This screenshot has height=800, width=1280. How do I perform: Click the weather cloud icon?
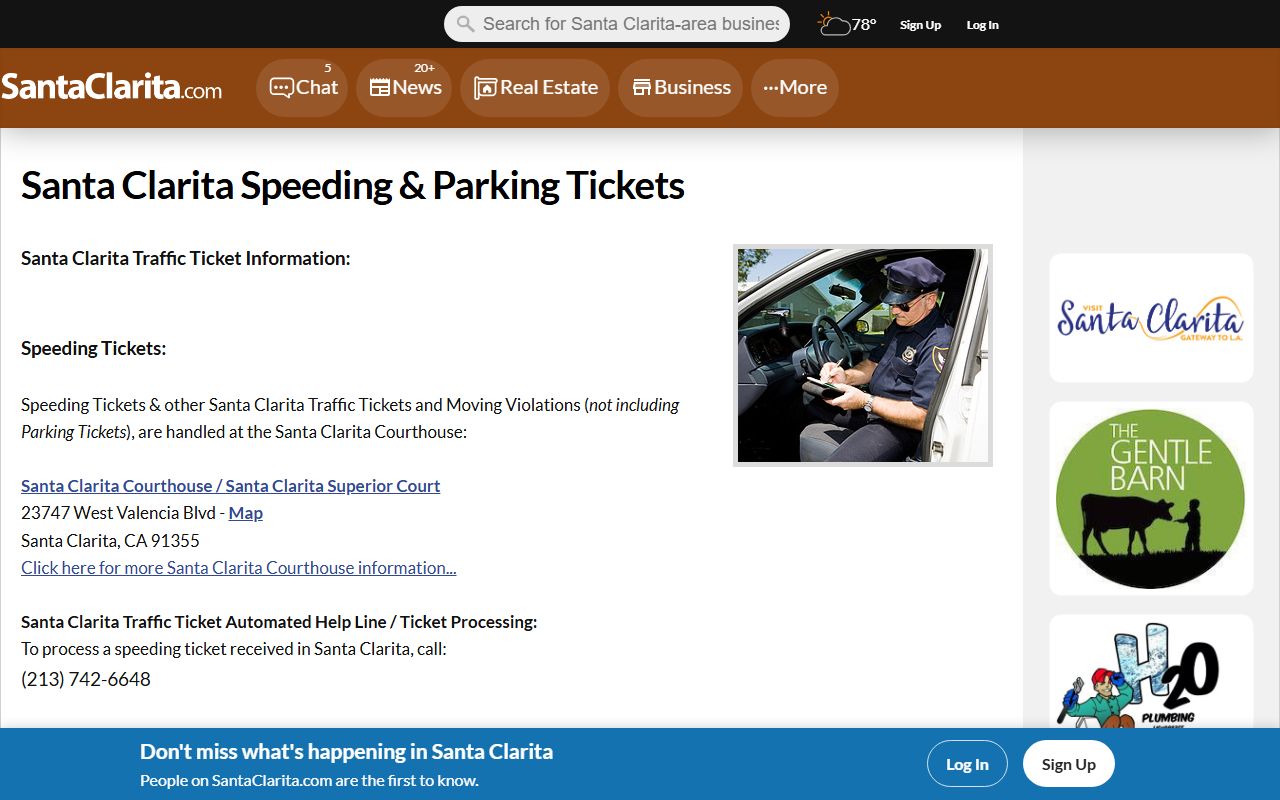(833, 24)
